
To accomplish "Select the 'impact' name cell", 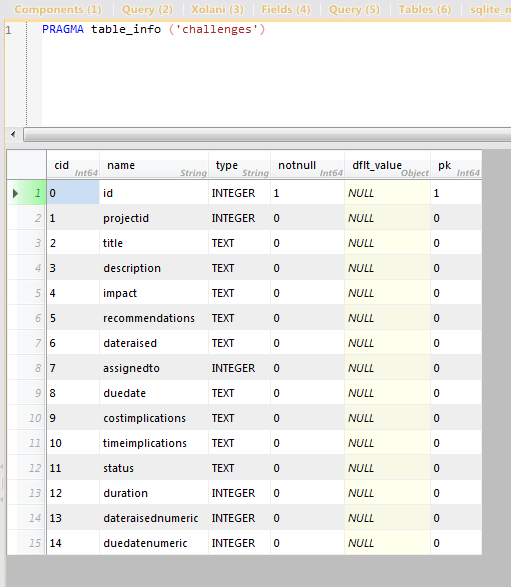I will coord(154,293).
